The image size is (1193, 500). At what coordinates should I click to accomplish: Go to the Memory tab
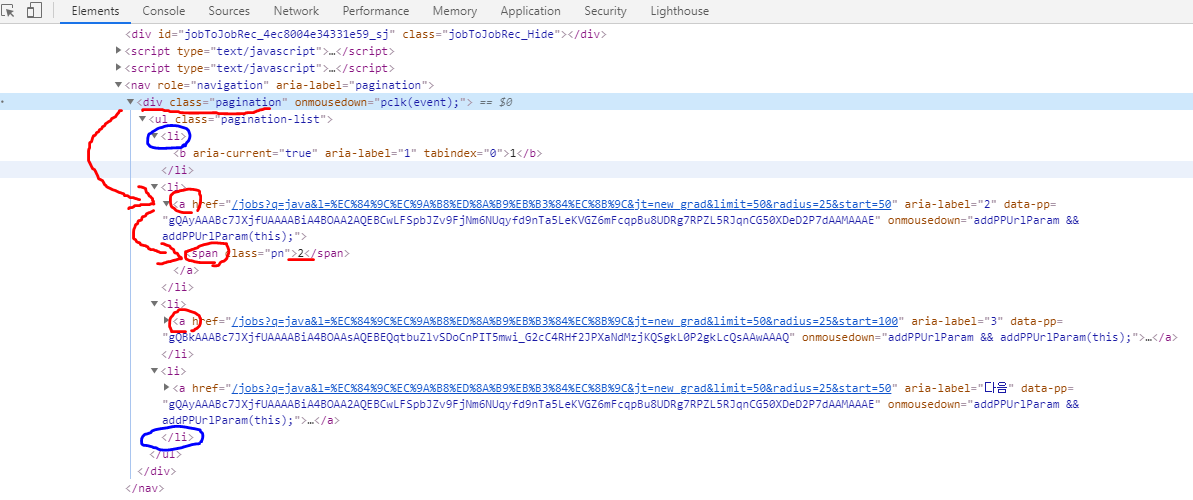tap(455, 11)
